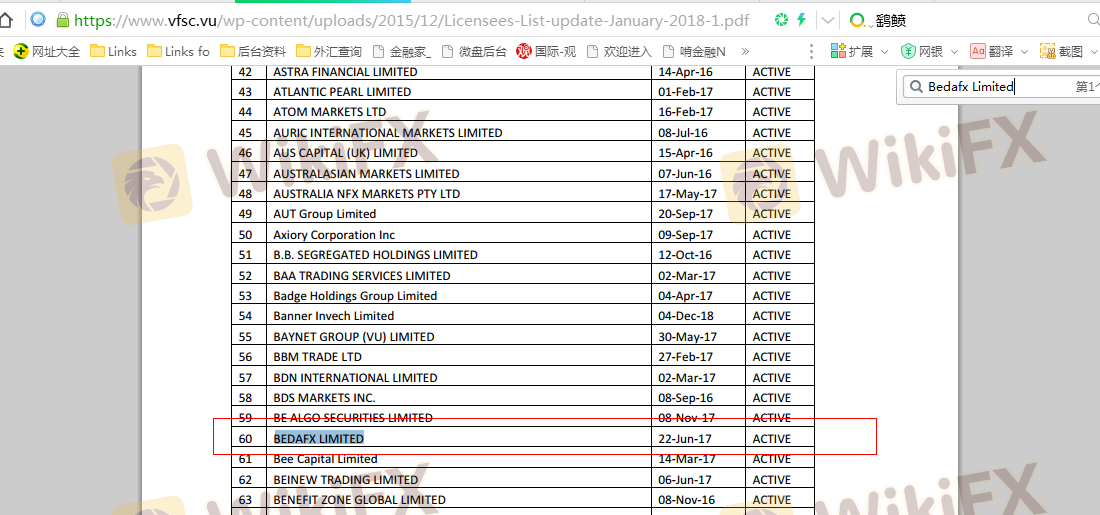Click ACTIVE status in BEDAFX LIMITED row
Viewport: 1100px width, 515px height.
(772, 439)
